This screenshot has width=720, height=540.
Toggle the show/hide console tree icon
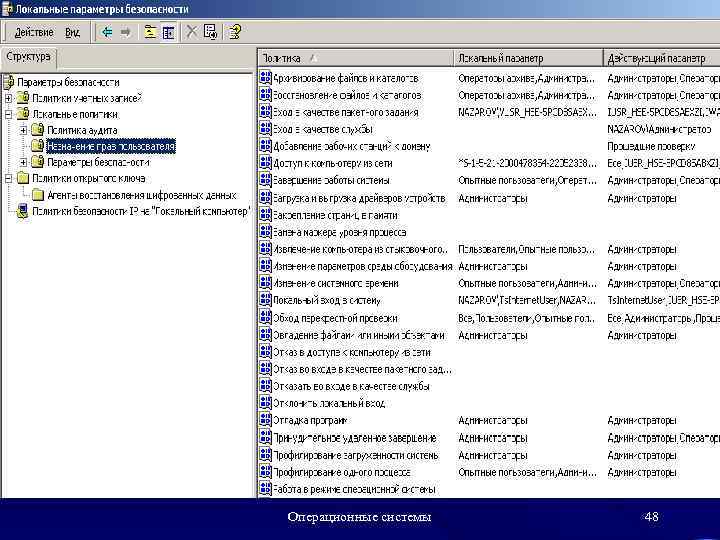[169, 32]
